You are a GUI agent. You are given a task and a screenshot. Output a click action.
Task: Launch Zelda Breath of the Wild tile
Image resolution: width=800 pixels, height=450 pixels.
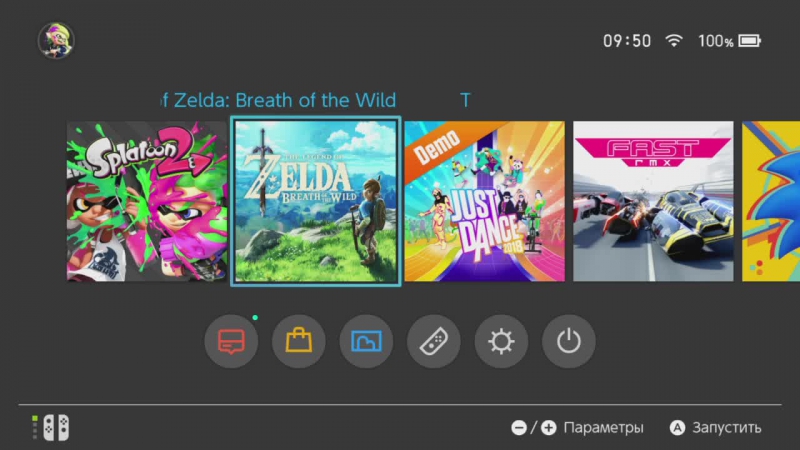316,201
